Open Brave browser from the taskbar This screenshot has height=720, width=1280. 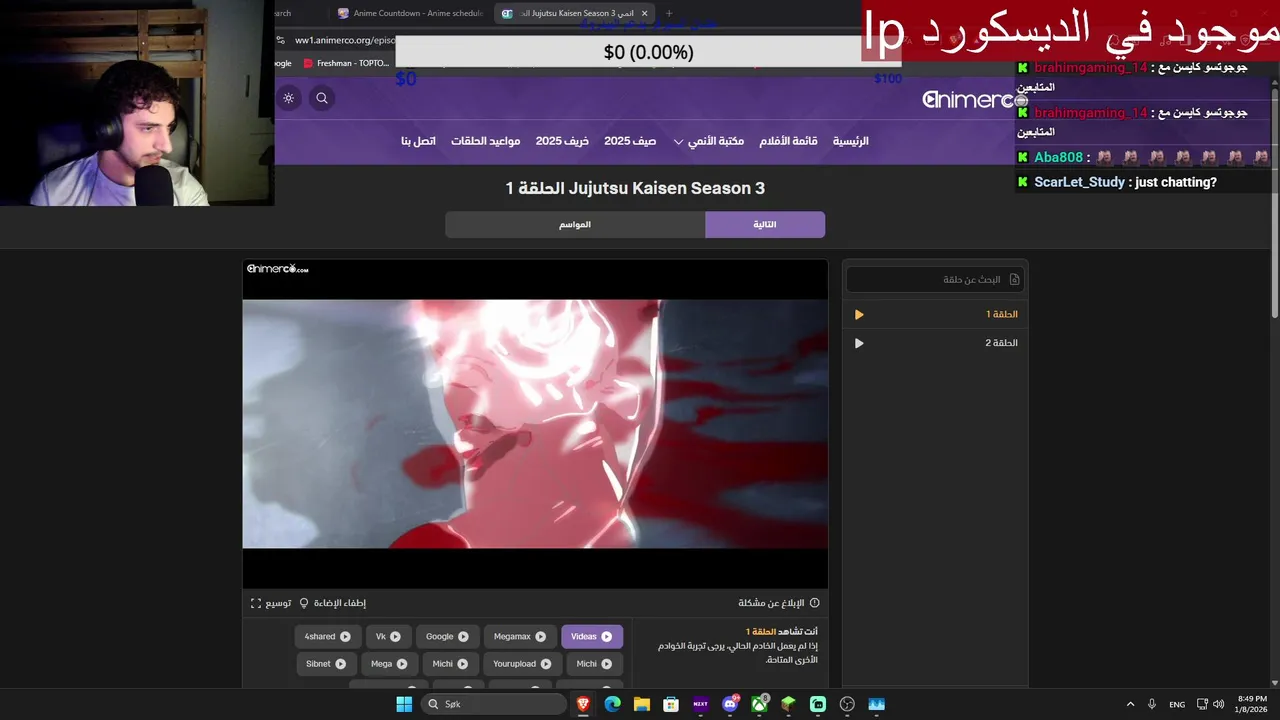click(583, 704)
